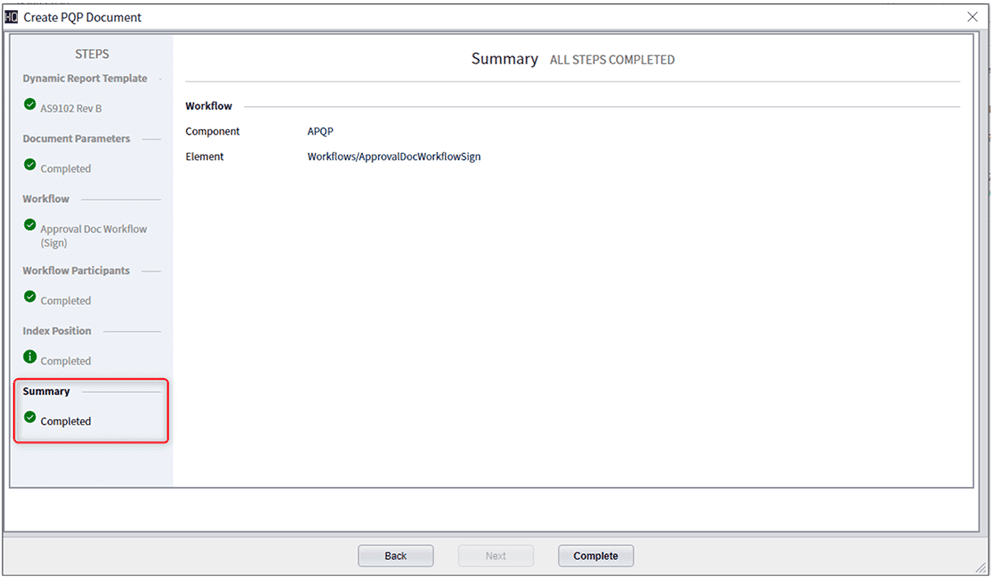This screenshot has height=578, width=992.
Task: Click the check icon under Document Parameters
Action: click(x=30, y=164)
